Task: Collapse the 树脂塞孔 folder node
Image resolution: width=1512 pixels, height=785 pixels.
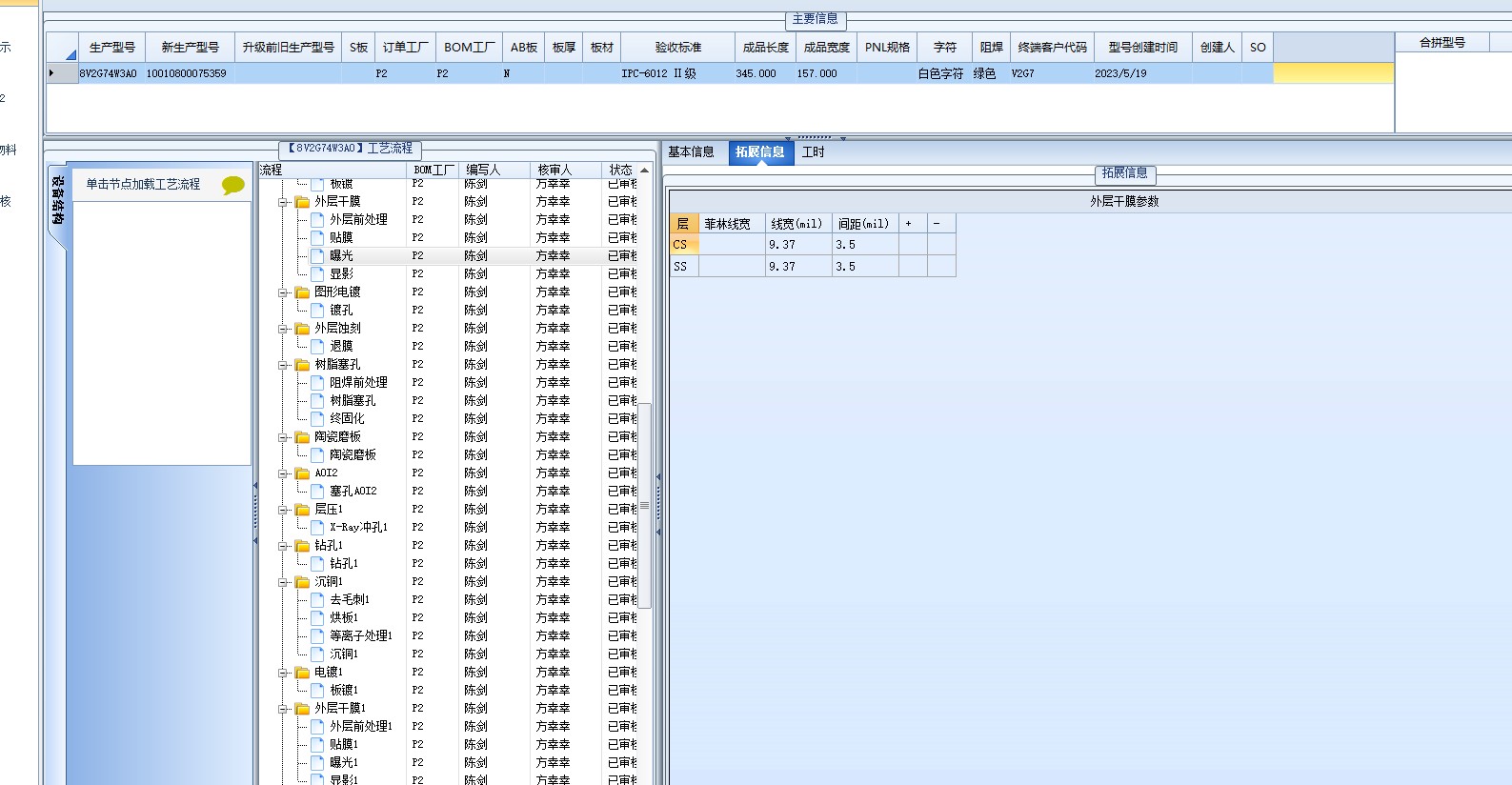Action: pos(283,365)
